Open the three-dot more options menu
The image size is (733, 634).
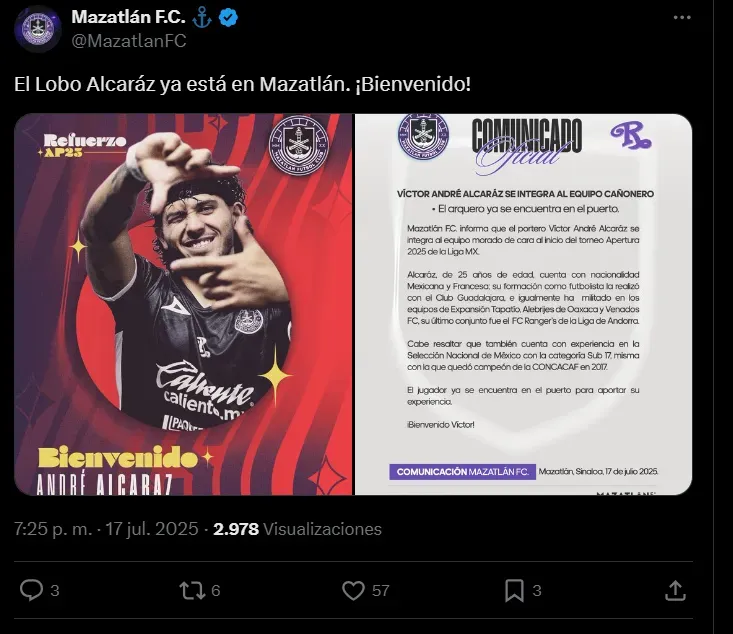click(x=682, y=17)
